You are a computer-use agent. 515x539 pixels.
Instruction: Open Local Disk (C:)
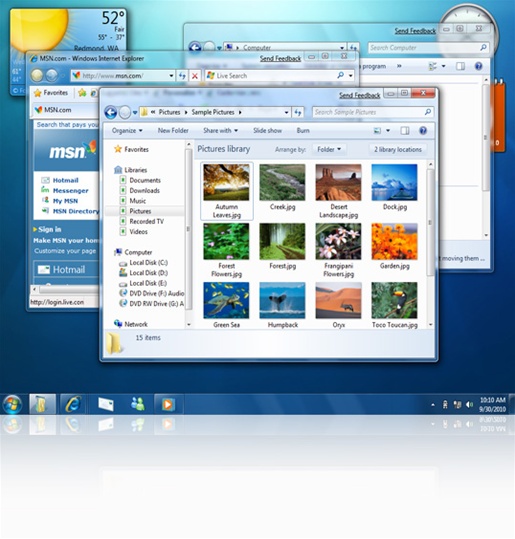(x=148, y=263)
